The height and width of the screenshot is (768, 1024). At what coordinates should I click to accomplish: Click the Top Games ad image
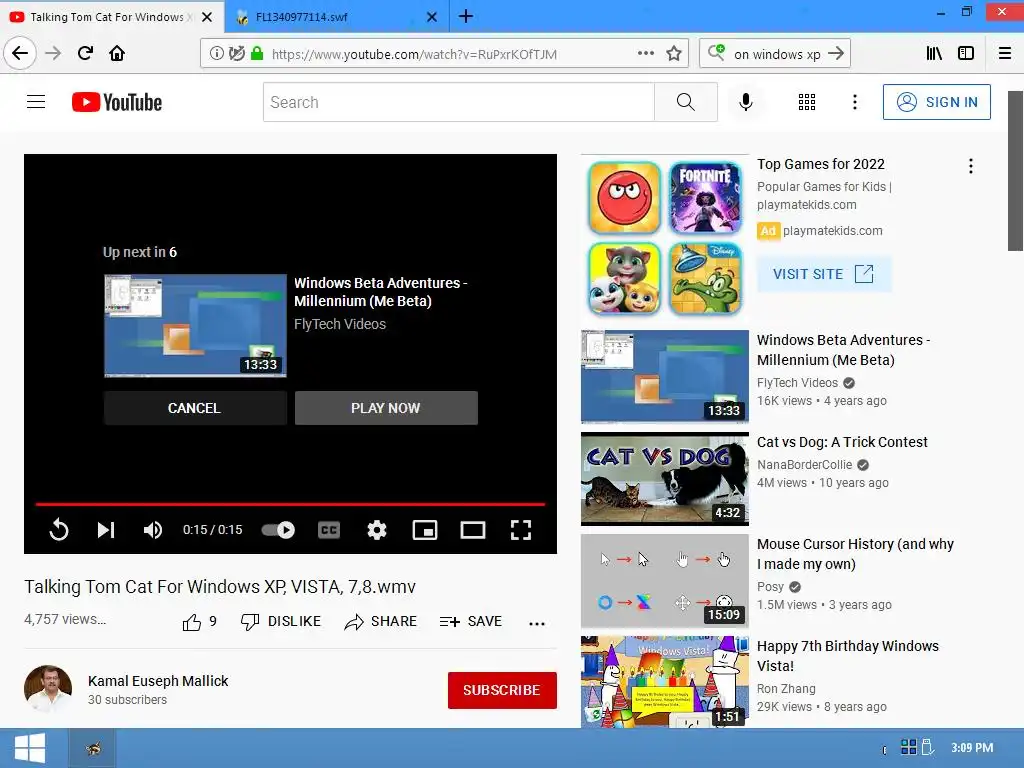[665, 238]
